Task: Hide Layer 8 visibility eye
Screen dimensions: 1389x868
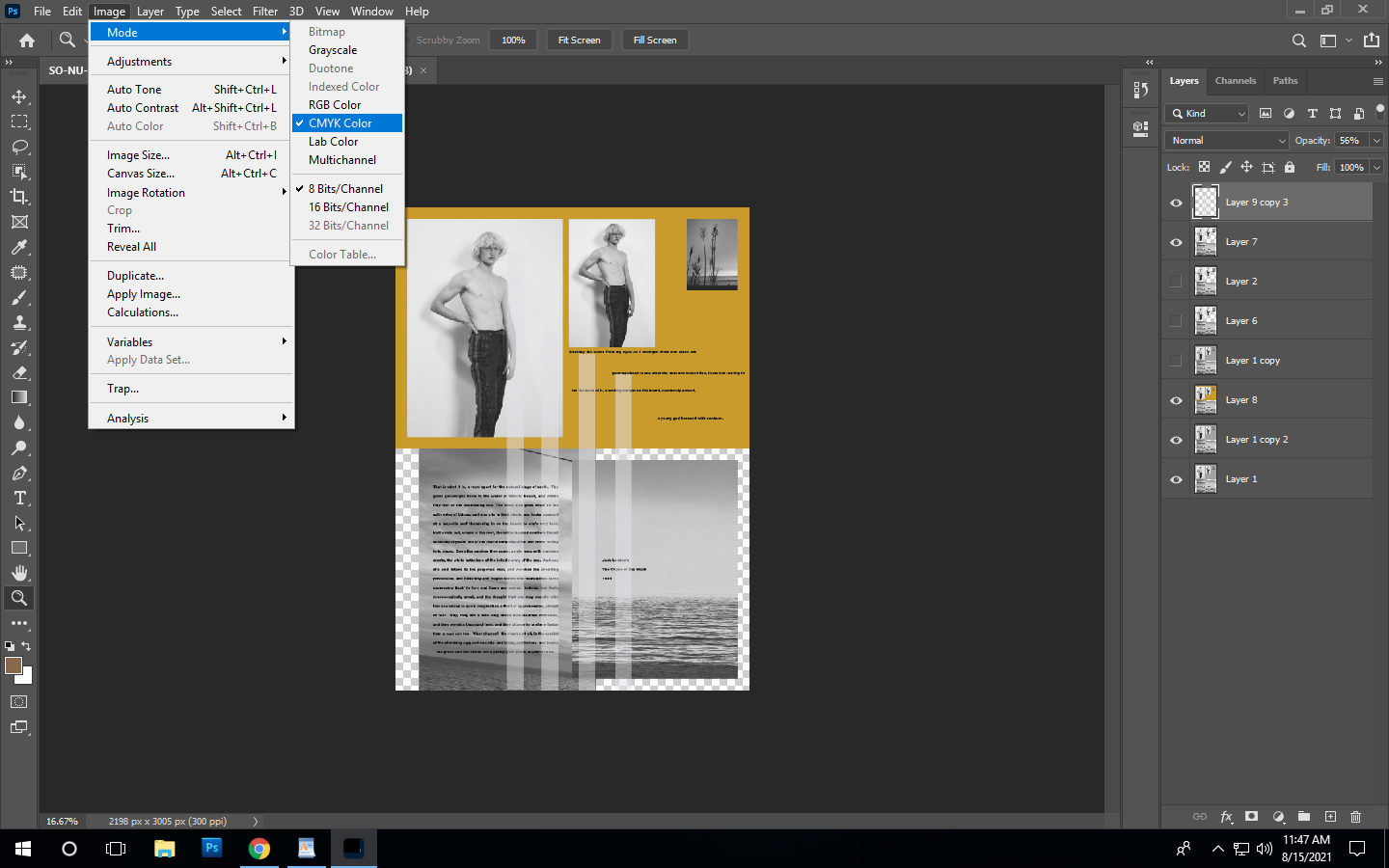Action: point(1176,400)
